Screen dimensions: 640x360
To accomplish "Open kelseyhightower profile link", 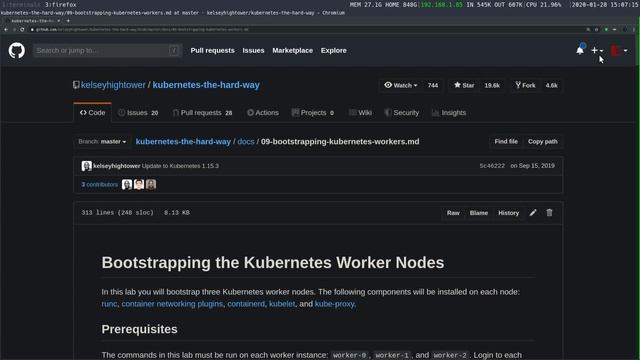I will tap(113, 85).
